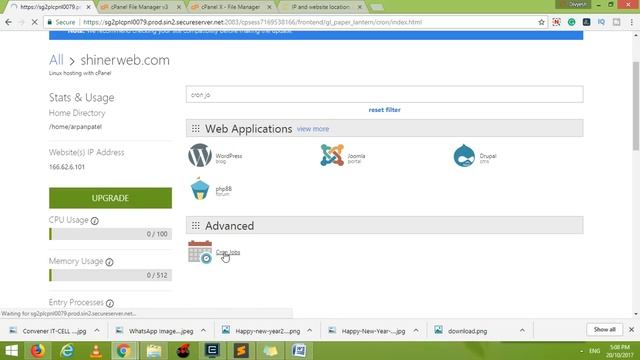Screen dimensions: 640x360
Task: Open the Windows Start menu
Action: [x=11, y=351]
